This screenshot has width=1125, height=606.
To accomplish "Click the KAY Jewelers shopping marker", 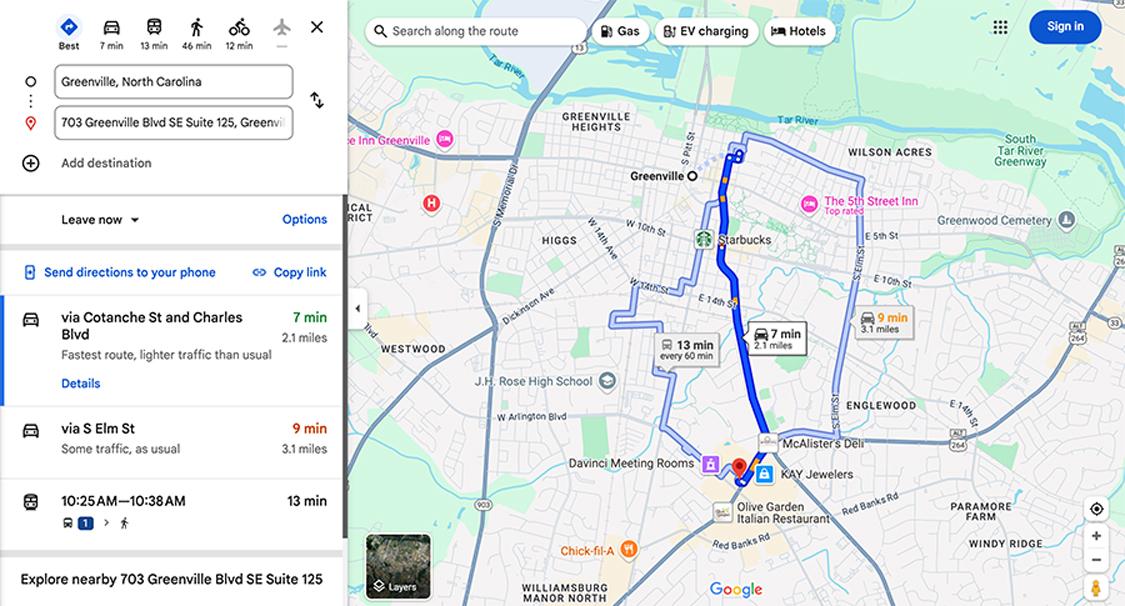I will click(765, 474).
